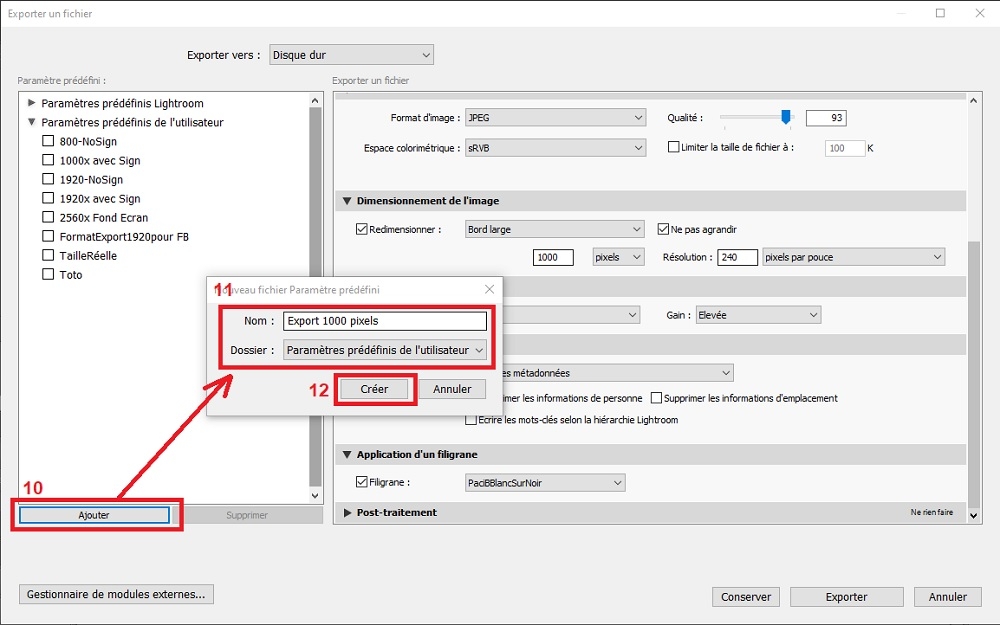Image resolution: width=1000 pixels, height=625 pixels.
Task: Click Annuler in the preset dialog
Action: 452,389
